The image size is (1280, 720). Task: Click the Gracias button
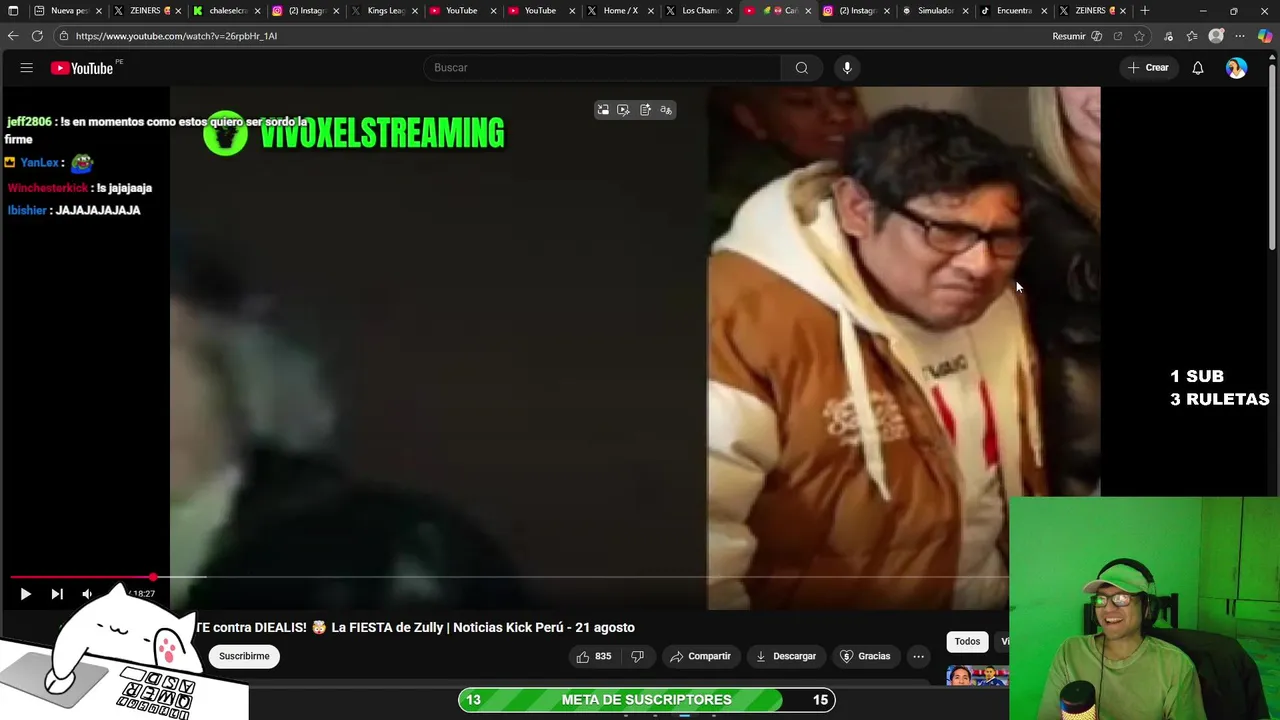pyautogui.click(x=865, y=656)
